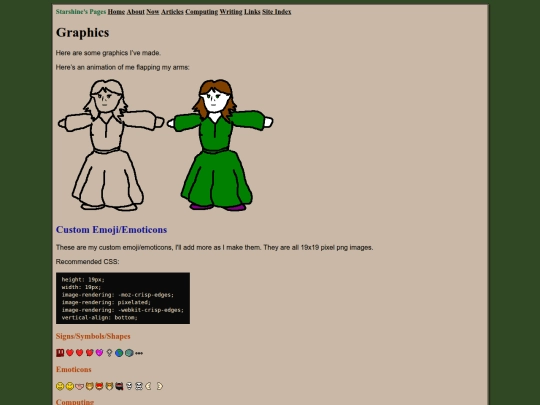
Task: Click the yellow face next to pink lips emoticon
Action: 70,386
